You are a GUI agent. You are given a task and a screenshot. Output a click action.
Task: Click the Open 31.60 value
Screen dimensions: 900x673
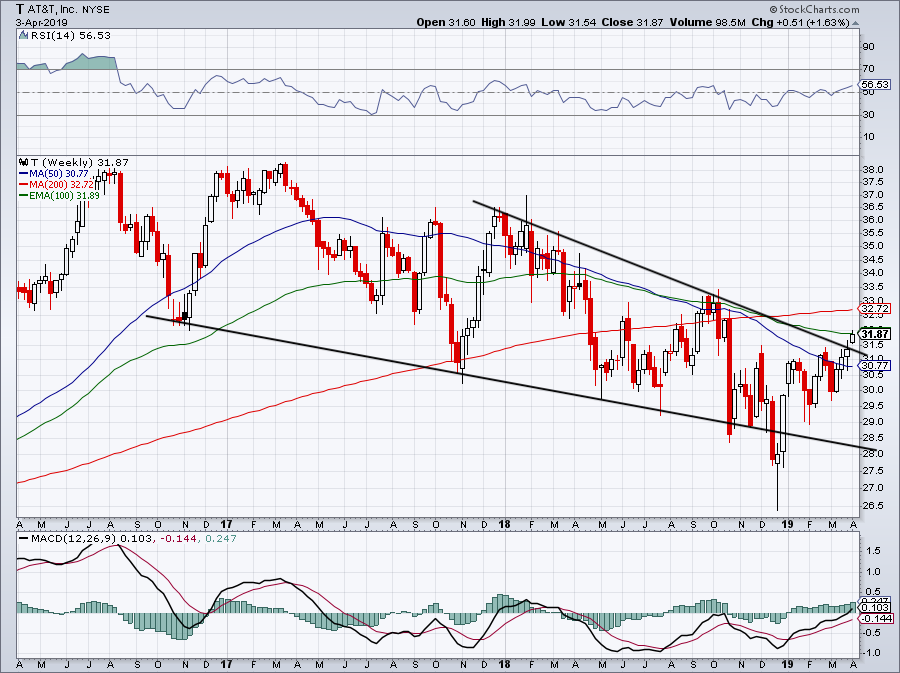(x=445, y=22)
